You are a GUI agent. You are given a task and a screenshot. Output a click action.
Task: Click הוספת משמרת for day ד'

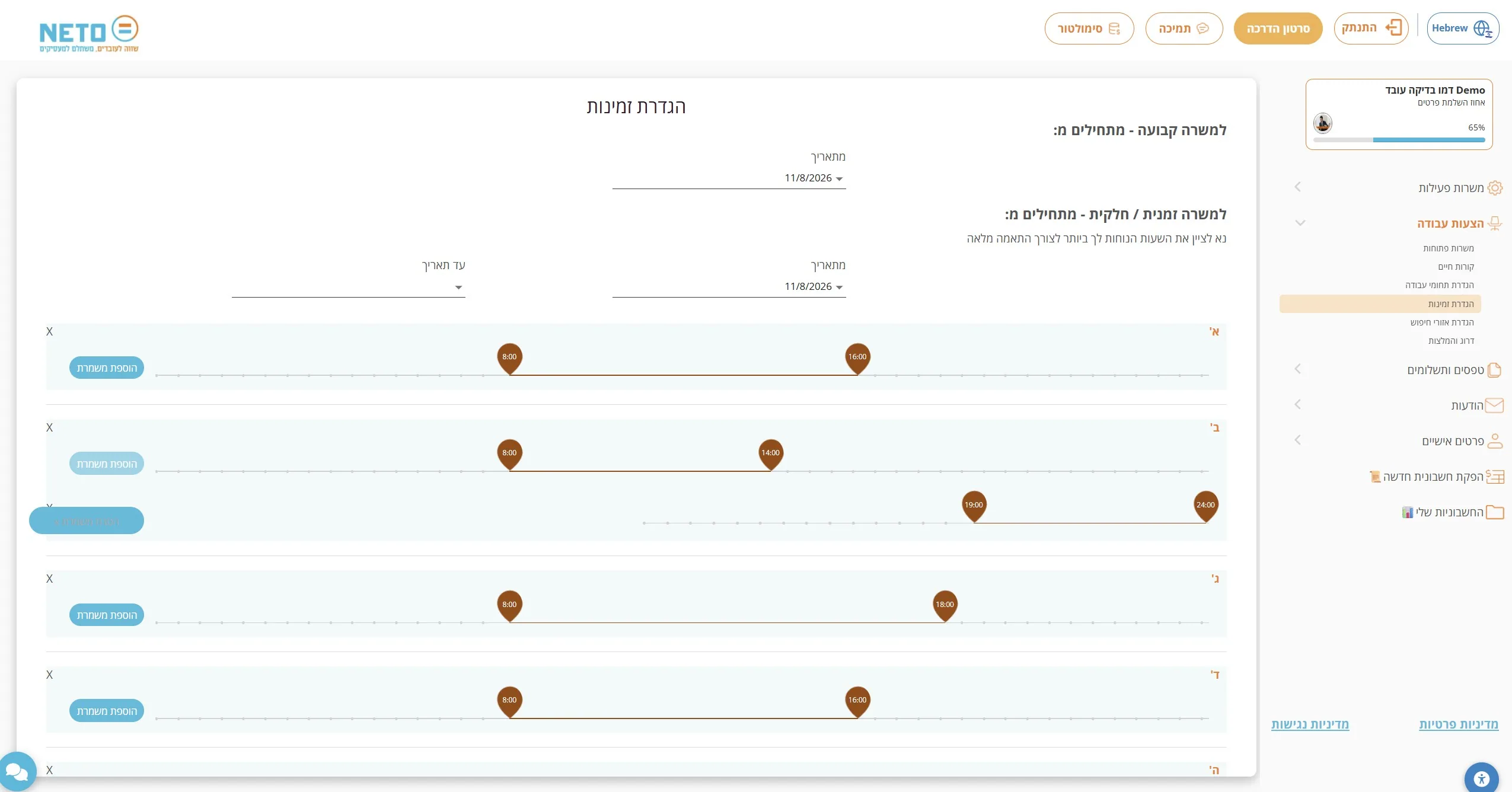click(x=107, y=711)
